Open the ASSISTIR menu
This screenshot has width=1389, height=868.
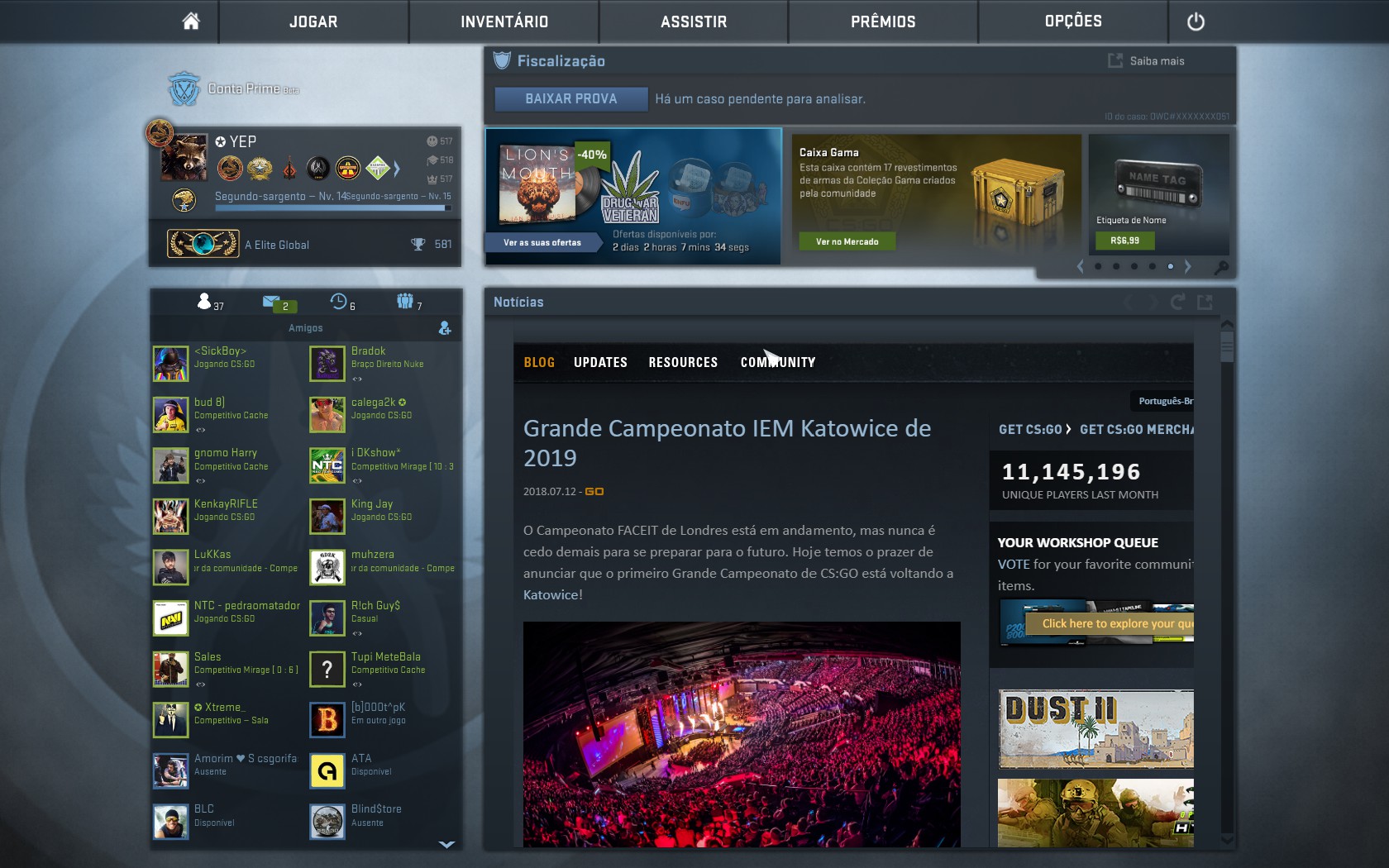tap(694, 21)
